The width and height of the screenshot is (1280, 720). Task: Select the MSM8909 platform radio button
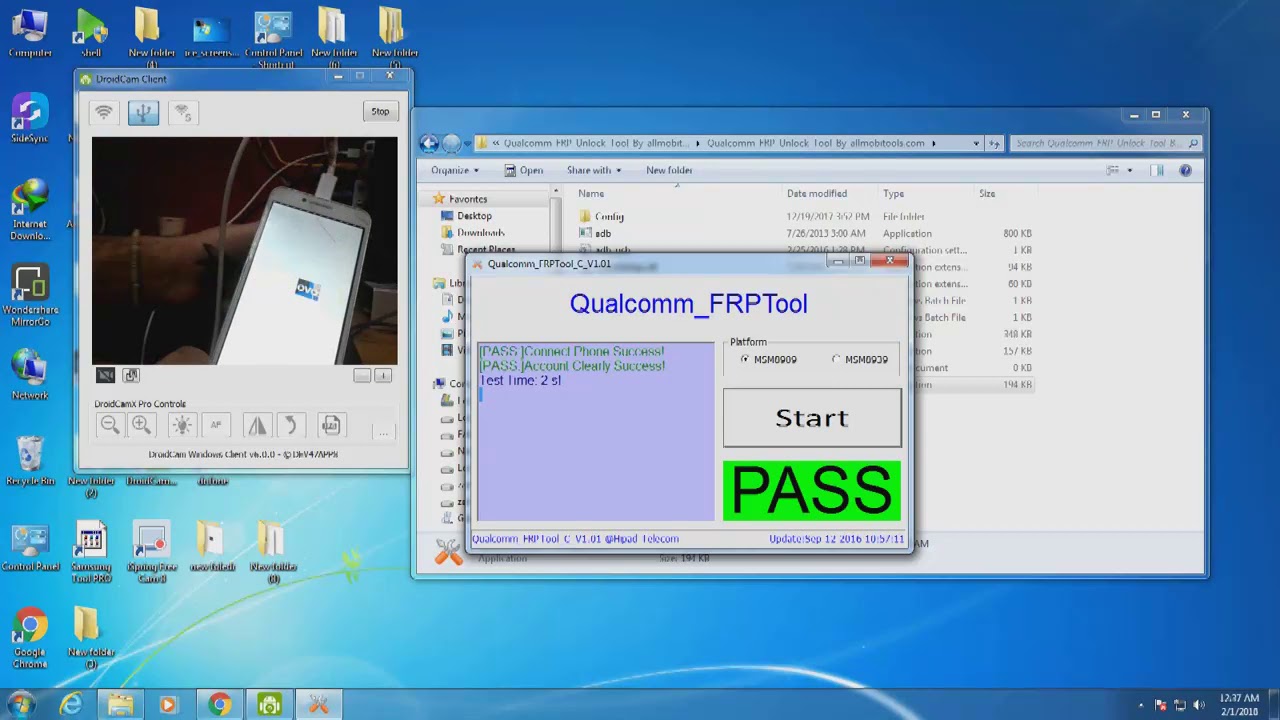tap(744, 359)
